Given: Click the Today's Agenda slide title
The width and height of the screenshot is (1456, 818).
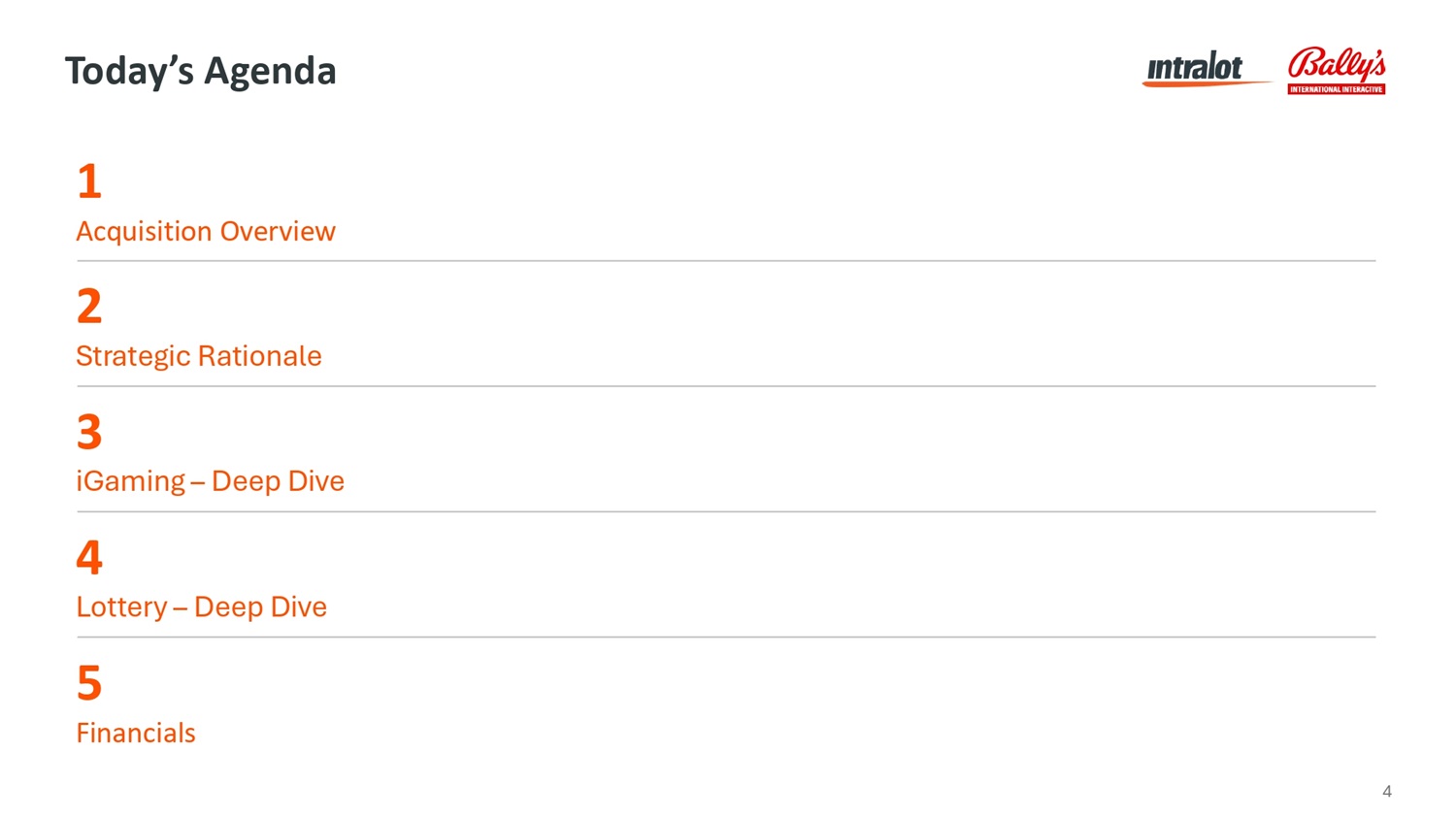Looking at the screenshot, I should (201, 71).
